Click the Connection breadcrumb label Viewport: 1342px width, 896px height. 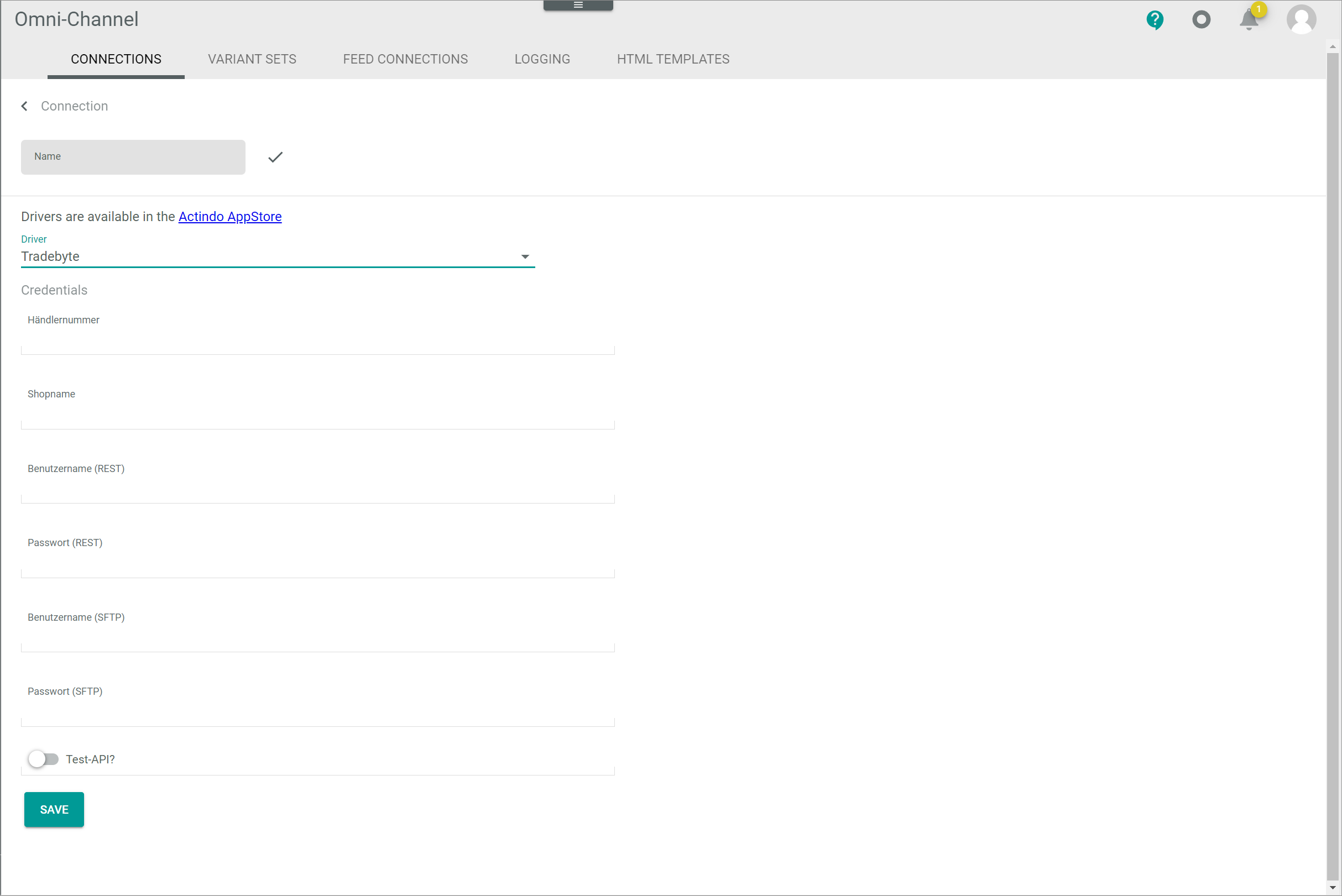74,106
